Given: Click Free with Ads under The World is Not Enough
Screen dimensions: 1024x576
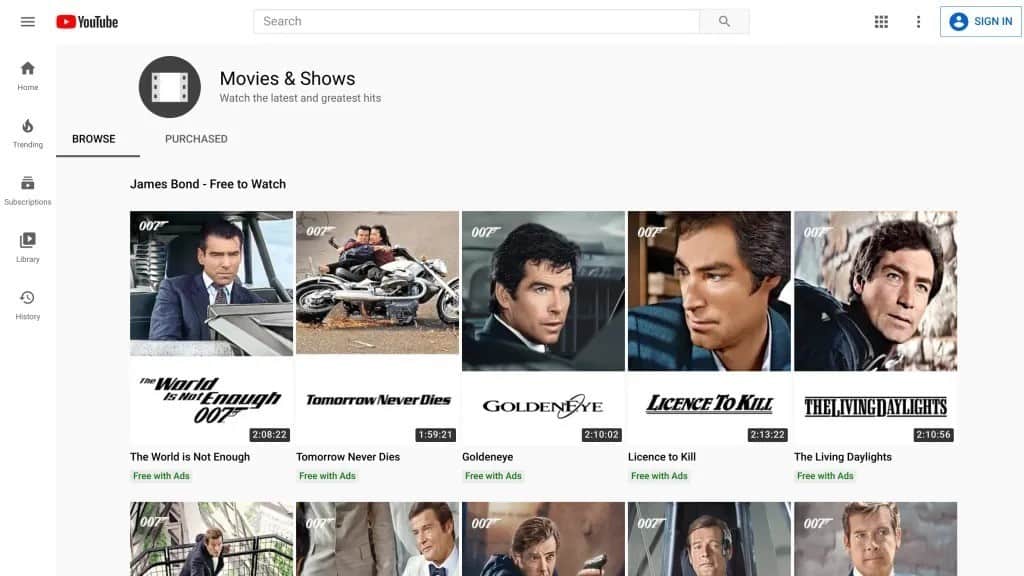Looking at the screenshot, I should pyautogui.click(x=161, y=476).
